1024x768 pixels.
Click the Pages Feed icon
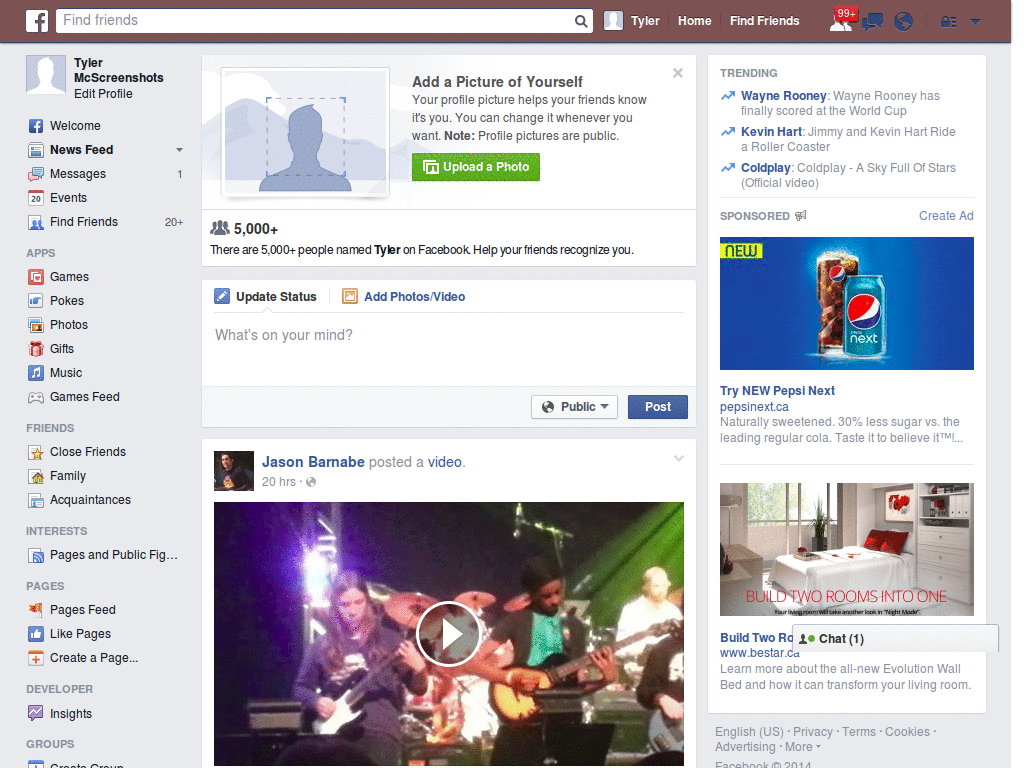pos(36,609)
